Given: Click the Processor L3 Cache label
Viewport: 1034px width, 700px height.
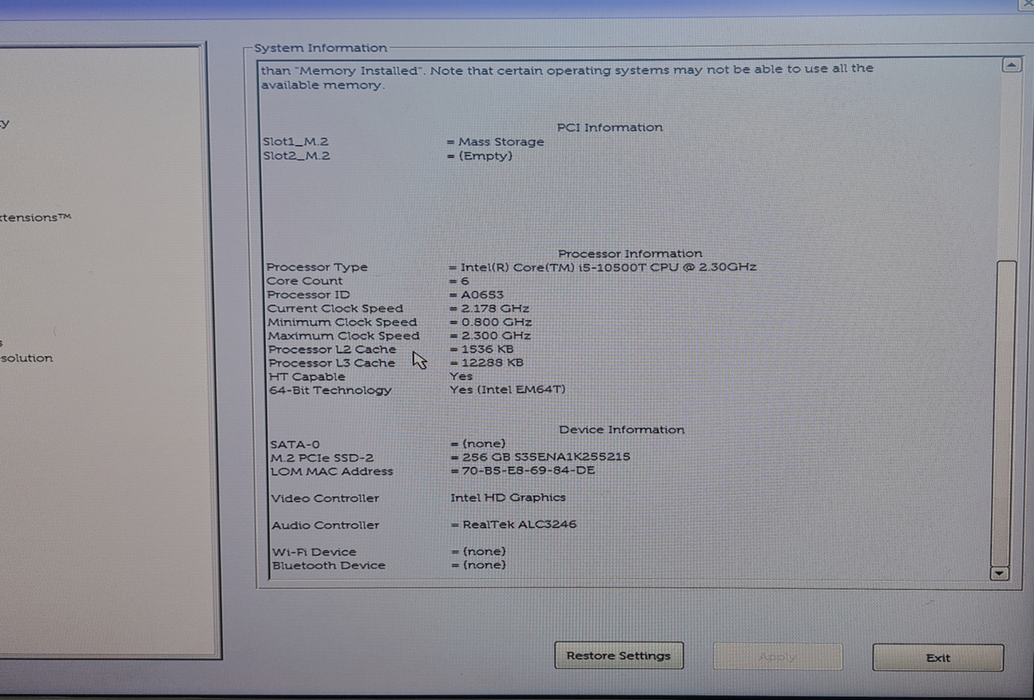Looking at the screenshot, I should (x=332, y=363).
